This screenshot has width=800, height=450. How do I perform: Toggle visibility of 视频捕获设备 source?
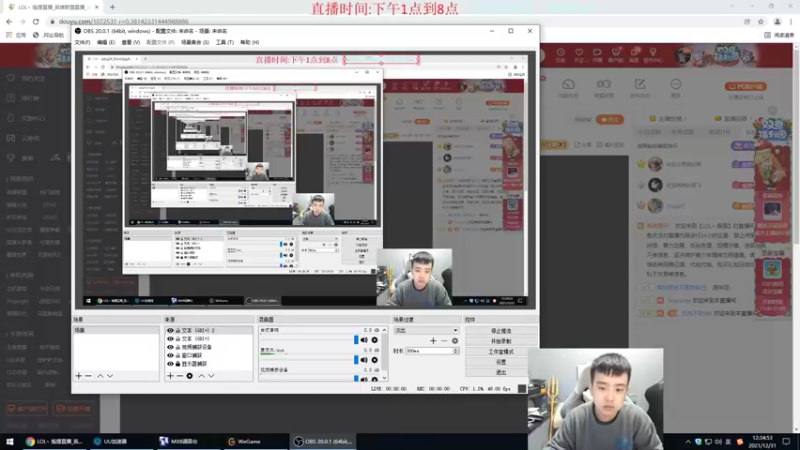click(x=170, y=347)
